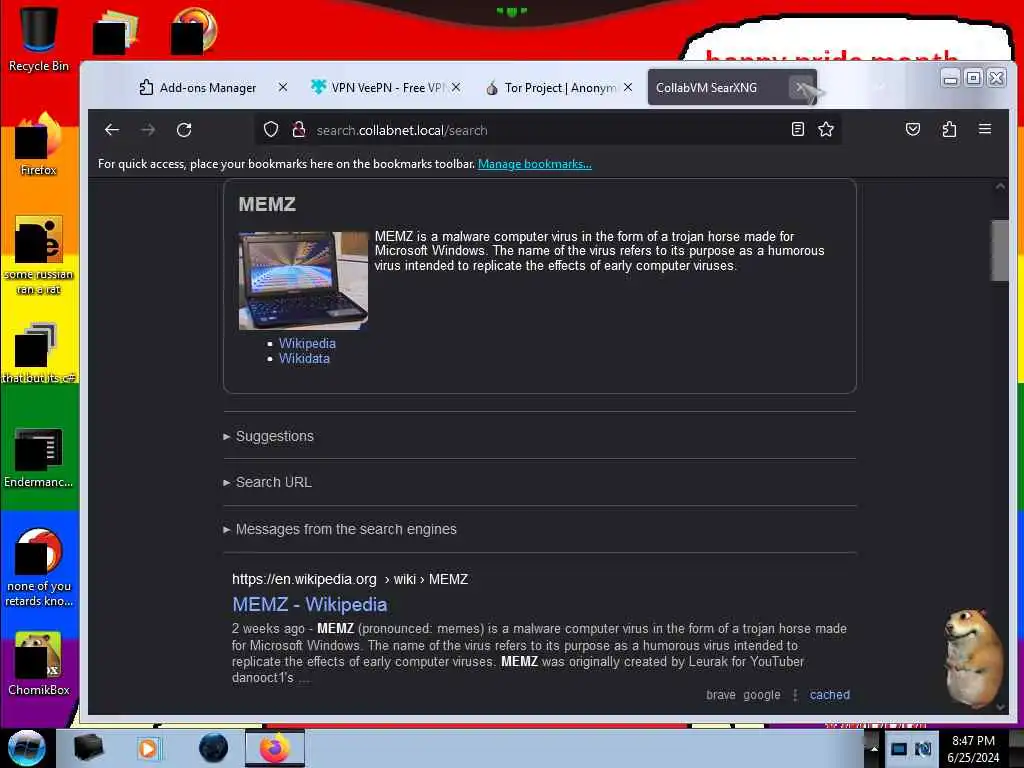Click the forward navigation arrow
The width and height of the screenshot is (1024, 768).
click(148, 130)
